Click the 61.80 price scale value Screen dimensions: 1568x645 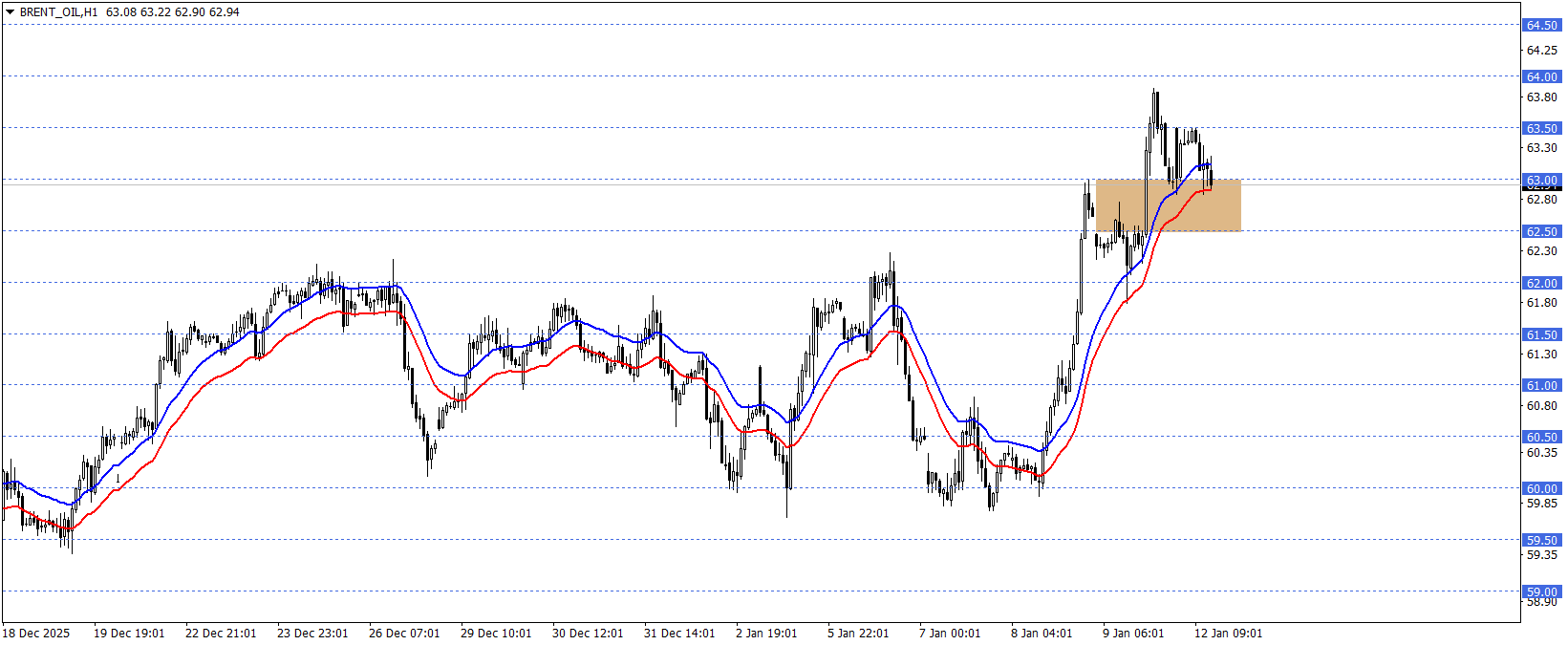click(x=1541, y=303)
